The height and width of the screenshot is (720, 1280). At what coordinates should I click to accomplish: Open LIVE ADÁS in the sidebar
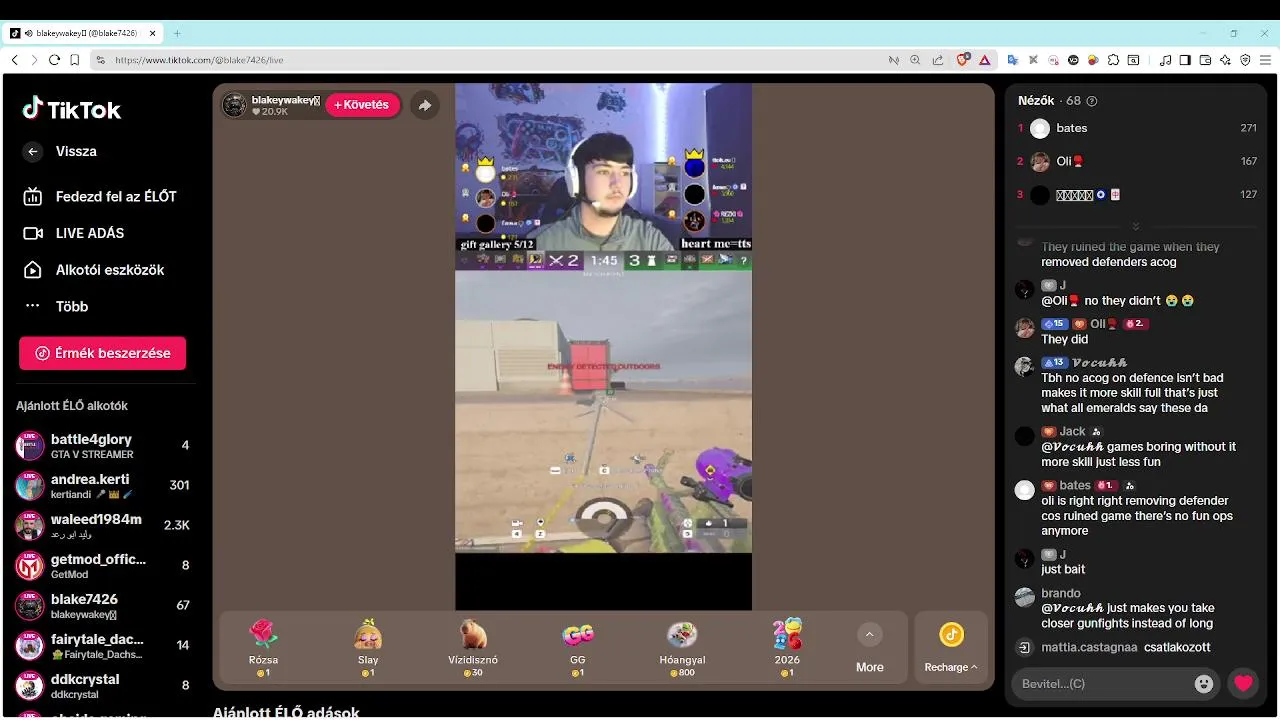tap(74, 233)
